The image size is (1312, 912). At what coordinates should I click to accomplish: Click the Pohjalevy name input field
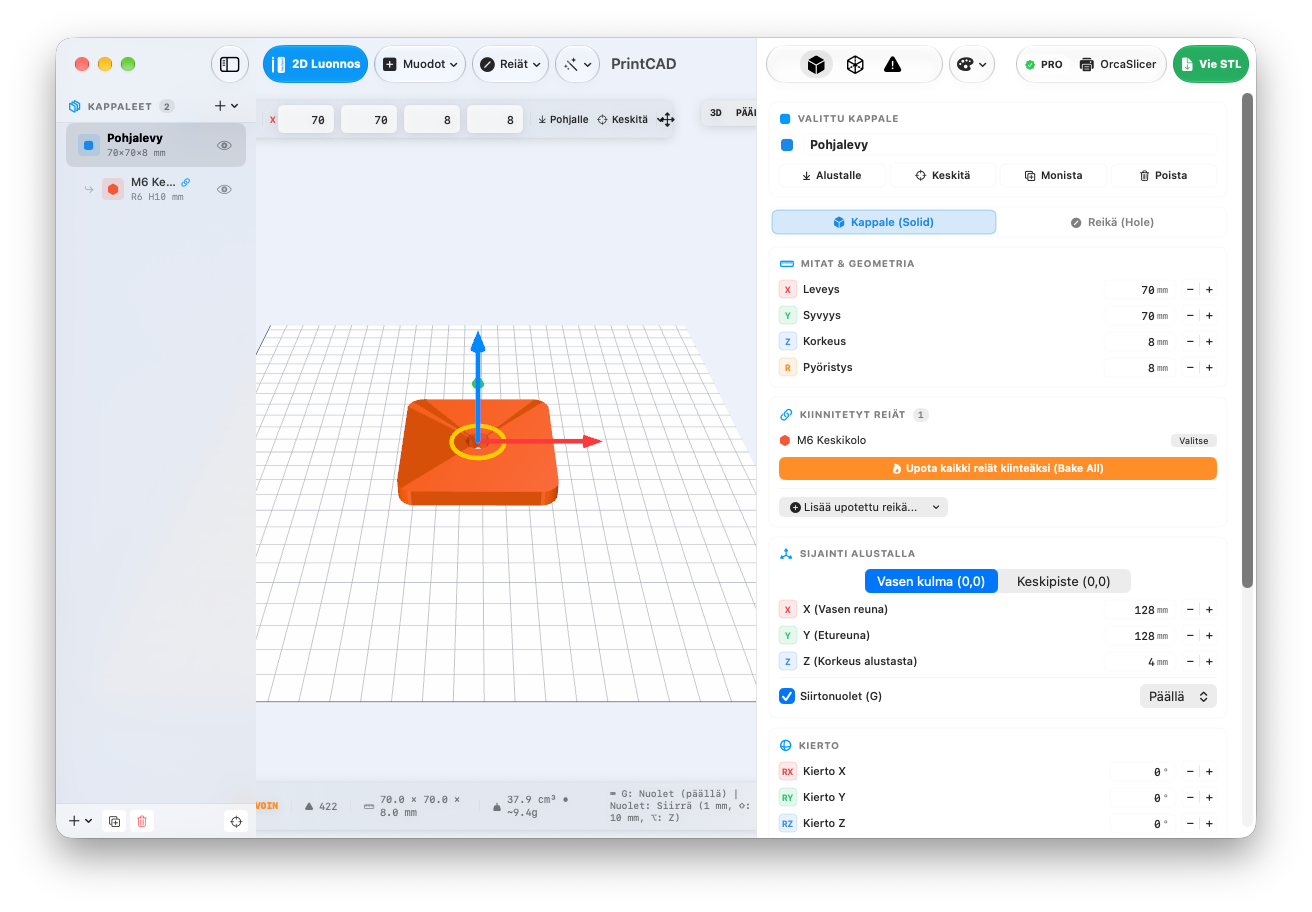click(x=1010, y=145)
